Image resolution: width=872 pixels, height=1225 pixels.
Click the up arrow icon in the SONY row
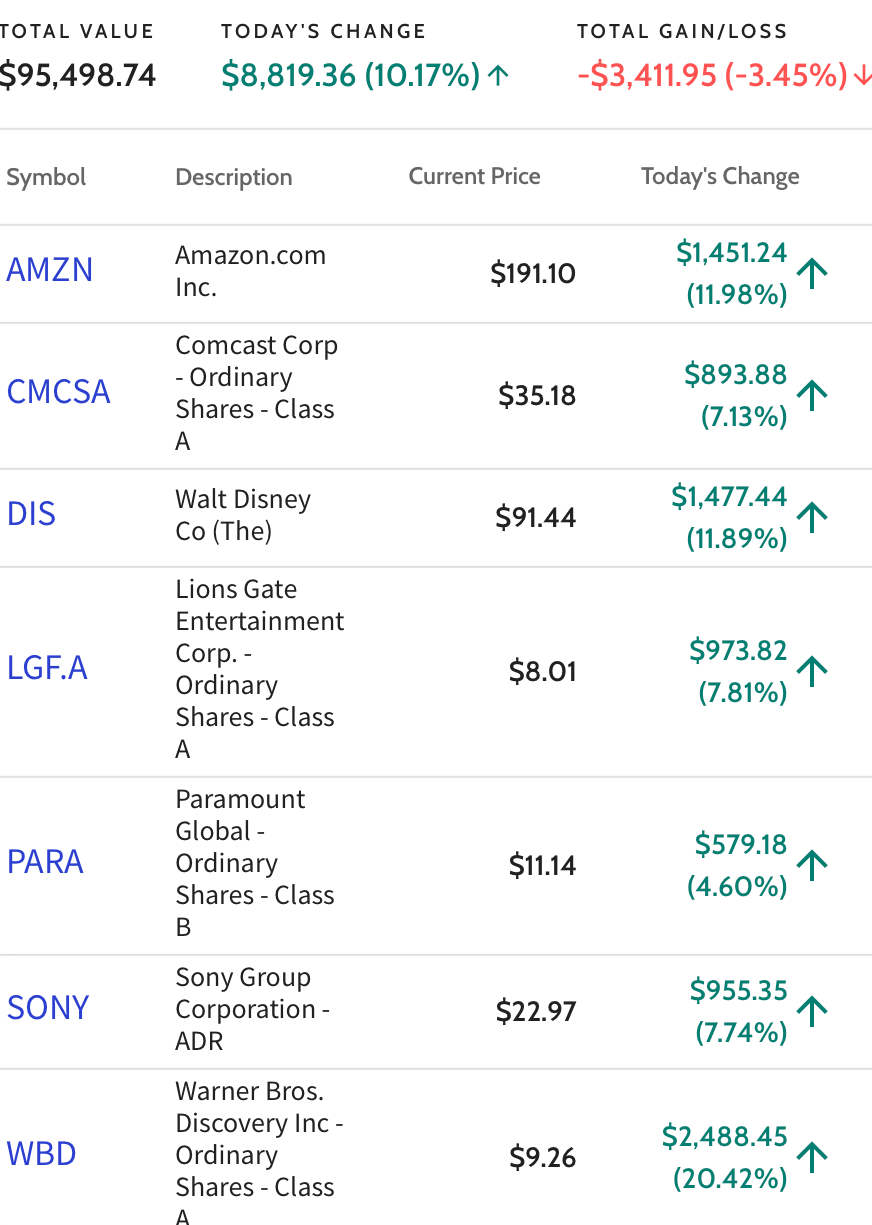point(813,1010)
